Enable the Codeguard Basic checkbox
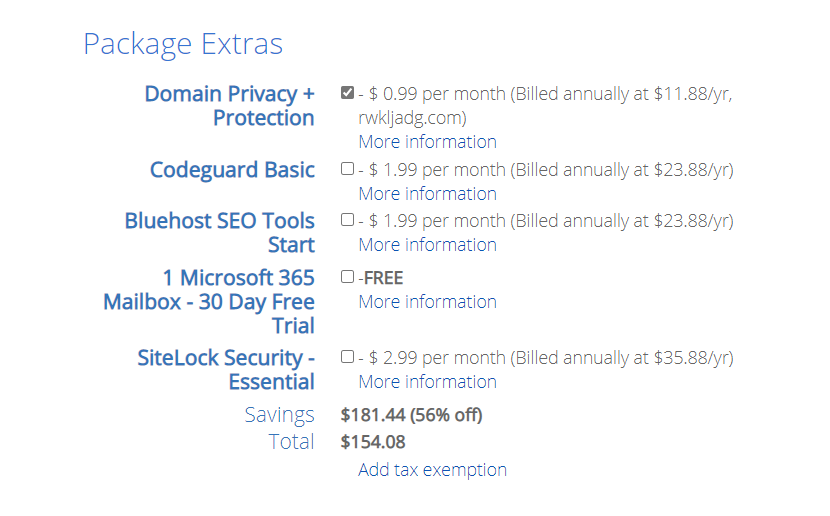 347,169
